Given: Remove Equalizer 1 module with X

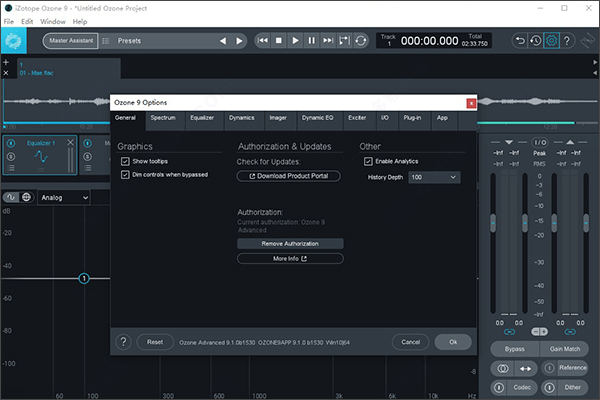Looking at the screenshot, I should (70, 142).
